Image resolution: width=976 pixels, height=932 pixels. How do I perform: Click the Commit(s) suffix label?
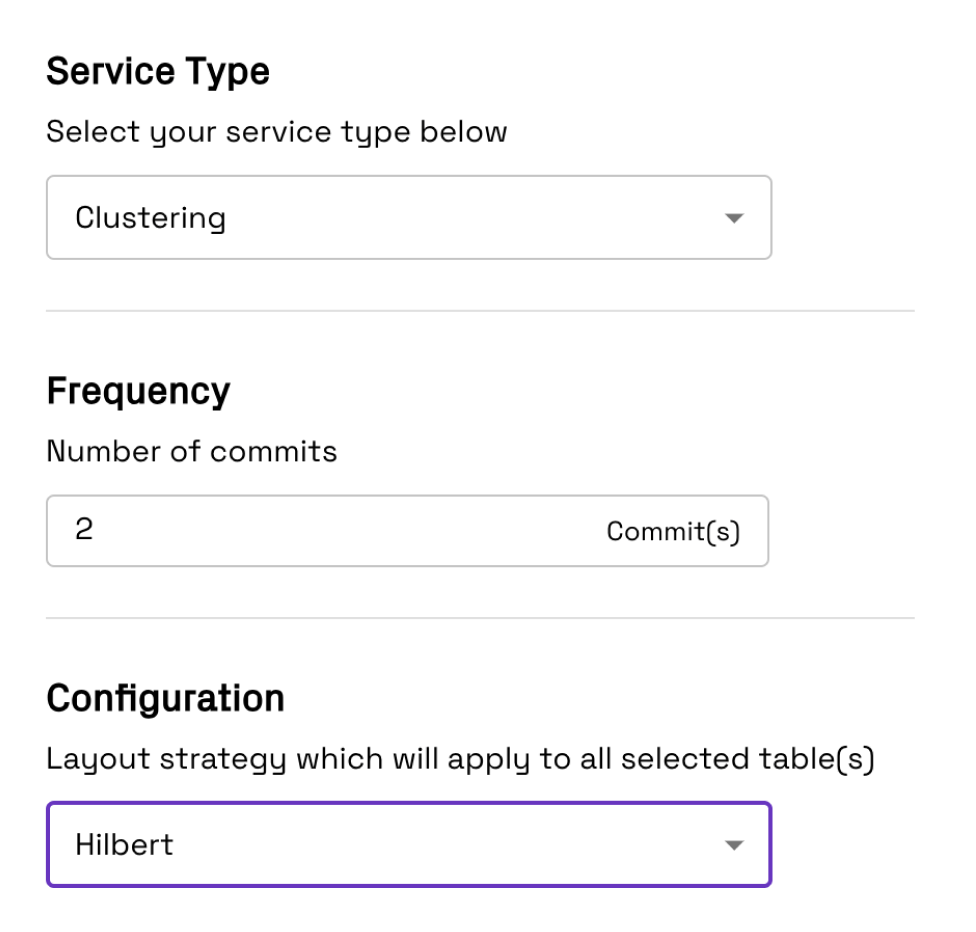pos(673,532)
